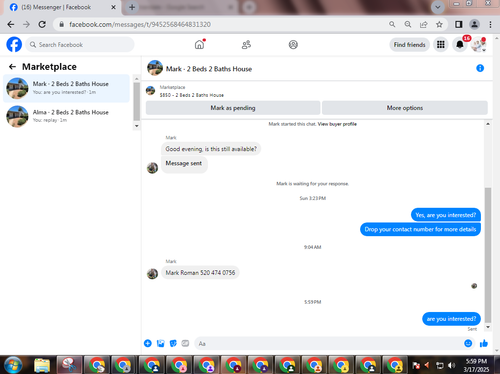The image size is (500, 374).
Task: Close the Messenger | Facebook tab
Action: tap(113, 7)
